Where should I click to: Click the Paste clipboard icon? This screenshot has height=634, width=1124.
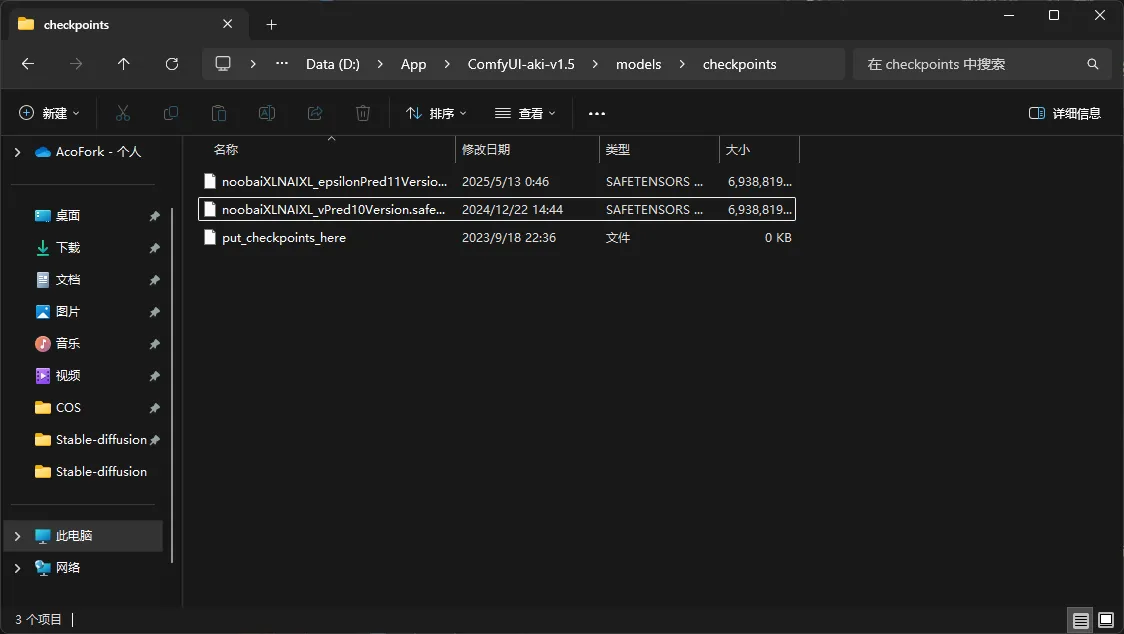pyautogui.click(x=219, y=113)
